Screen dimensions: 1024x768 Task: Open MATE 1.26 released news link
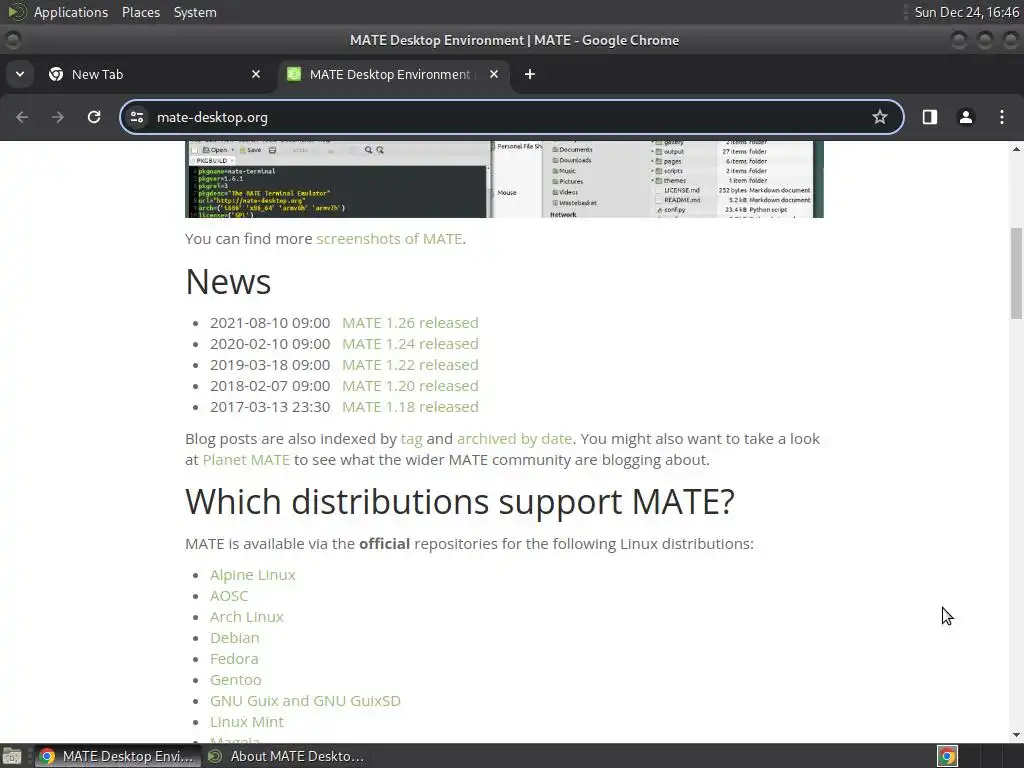(410, 323)
